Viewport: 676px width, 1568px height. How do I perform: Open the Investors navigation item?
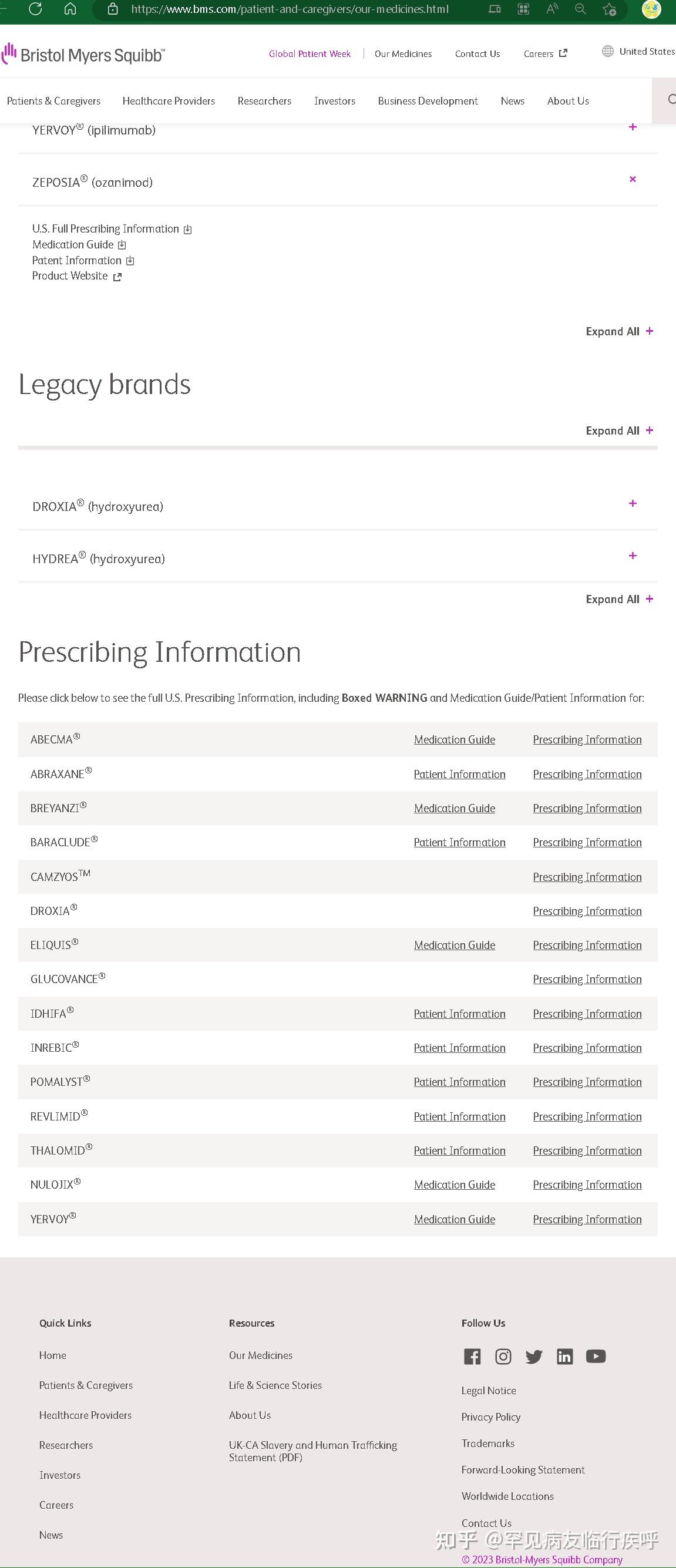334,101
